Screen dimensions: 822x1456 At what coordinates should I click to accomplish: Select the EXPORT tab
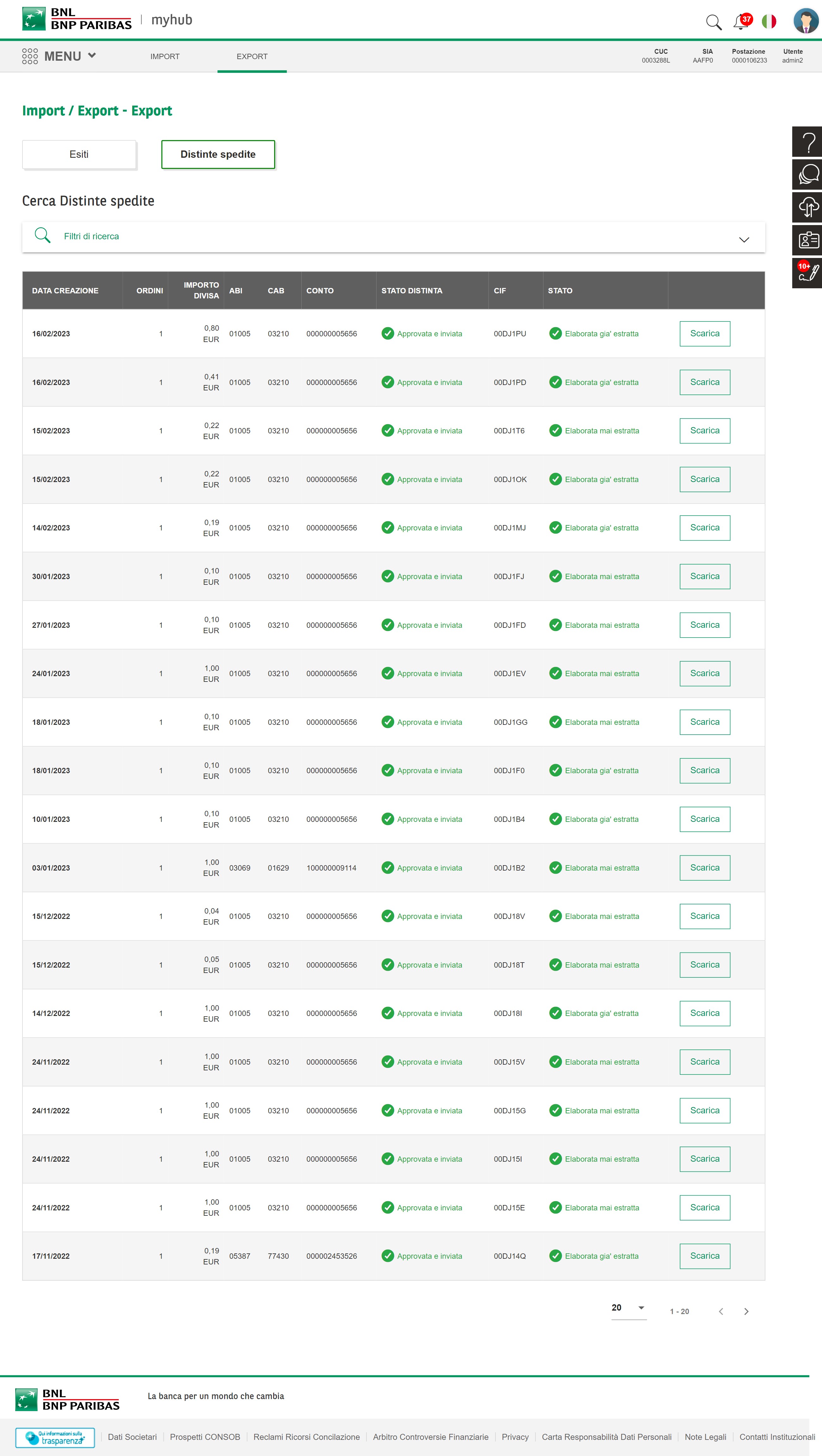coord(252,57)
